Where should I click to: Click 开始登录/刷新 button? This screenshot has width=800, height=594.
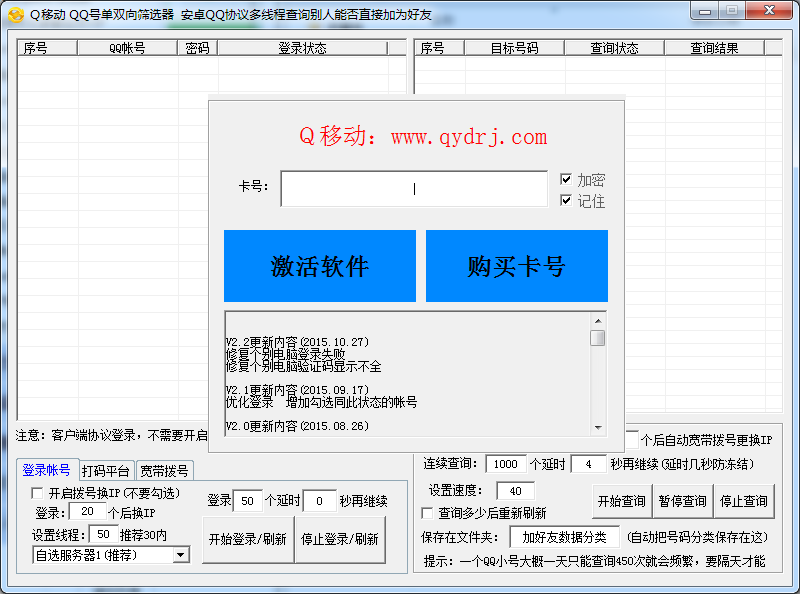pos(248,539)
